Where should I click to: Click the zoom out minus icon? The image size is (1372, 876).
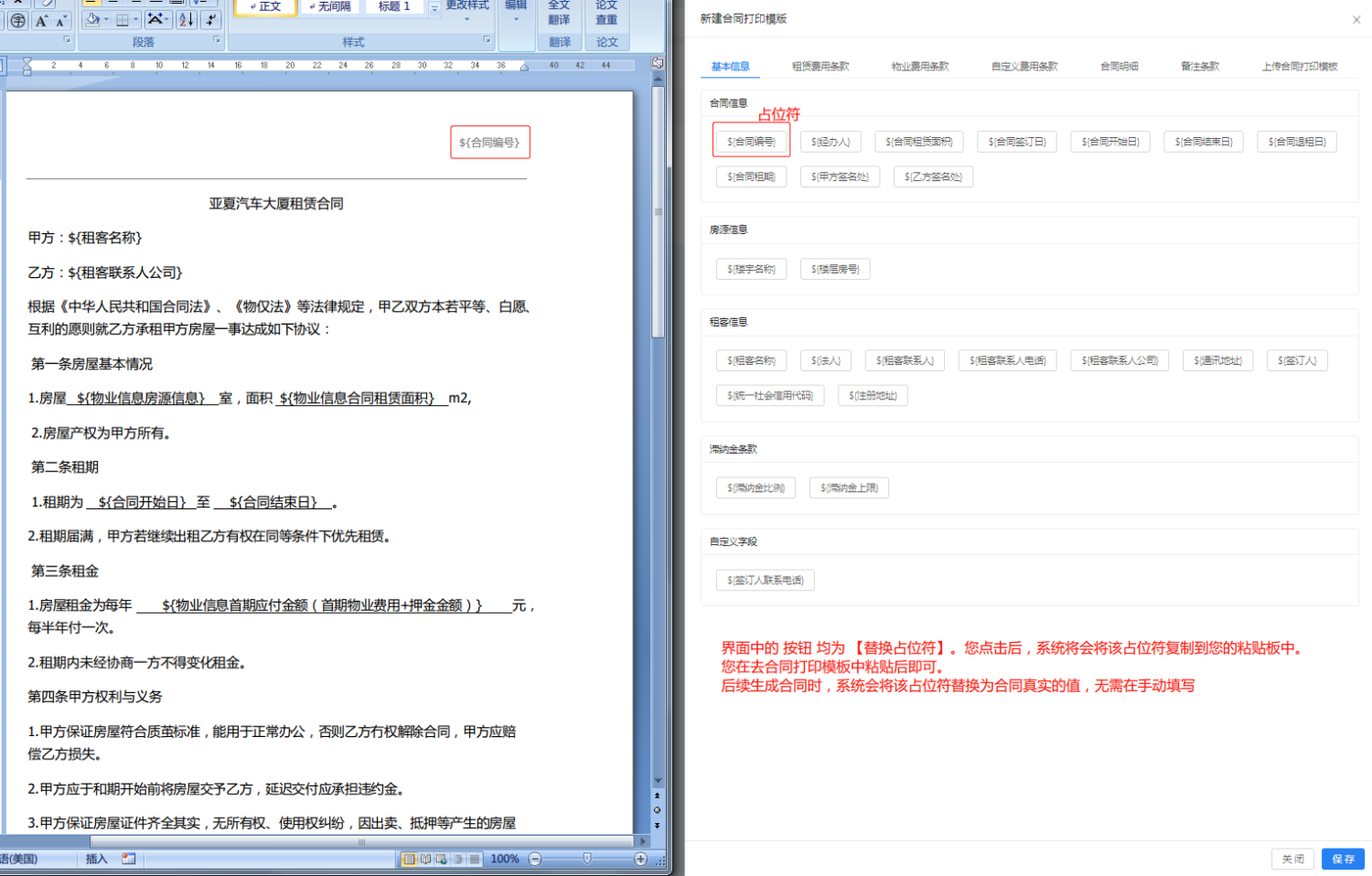tap(535, 859)
